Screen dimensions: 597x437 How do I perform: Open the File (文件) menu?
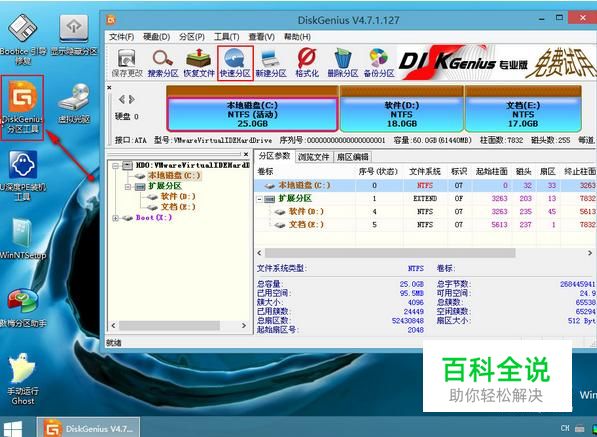point(122,37)
